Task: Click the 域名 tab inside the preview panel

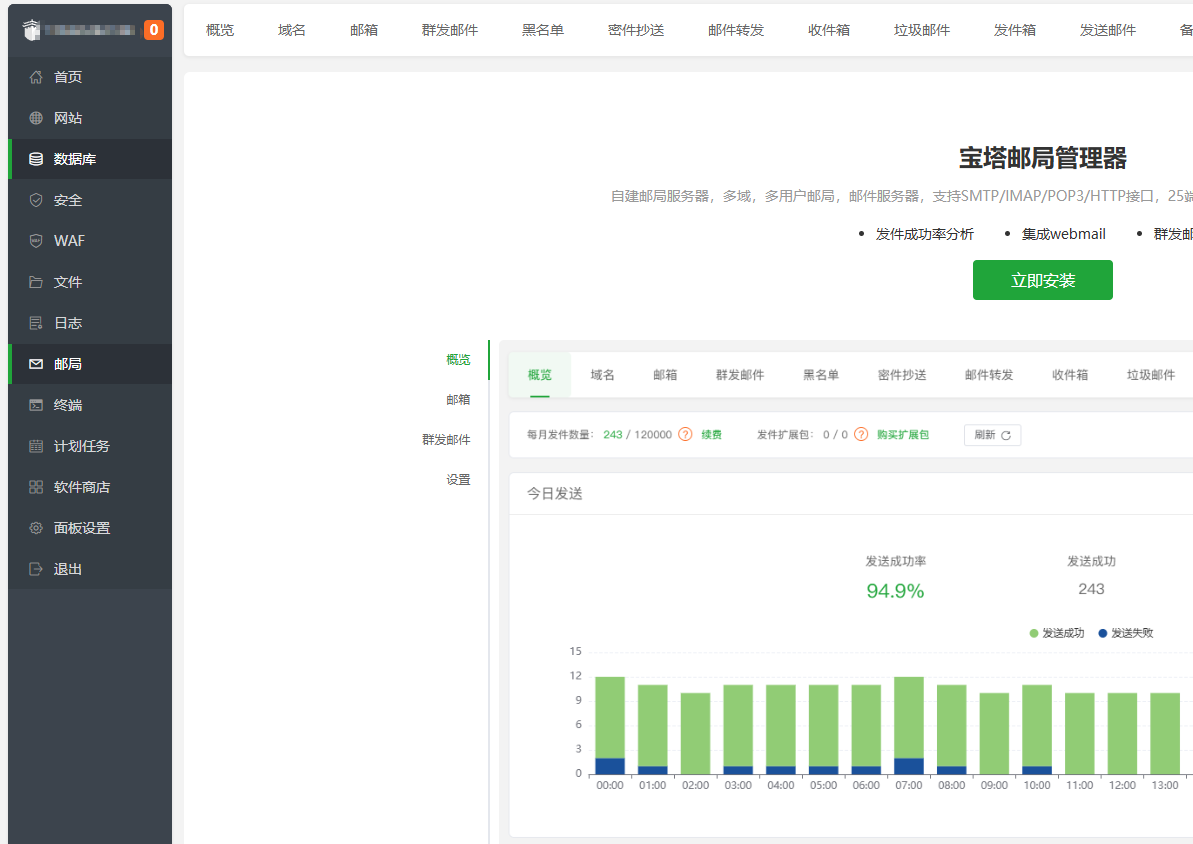Action: [602, 374]
